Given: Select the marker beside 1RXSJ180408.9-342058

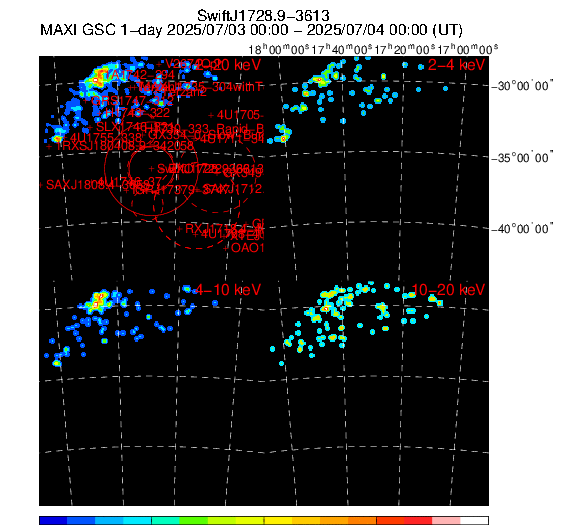Looking at the screenshot, I should click(x=49, y=146).
